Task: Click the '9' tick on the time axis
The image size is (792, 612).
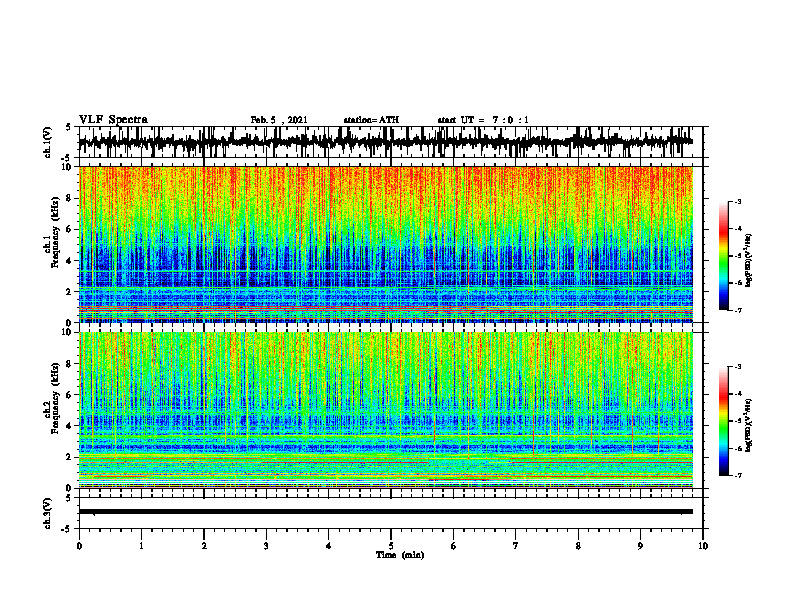Action: (640, 546)
